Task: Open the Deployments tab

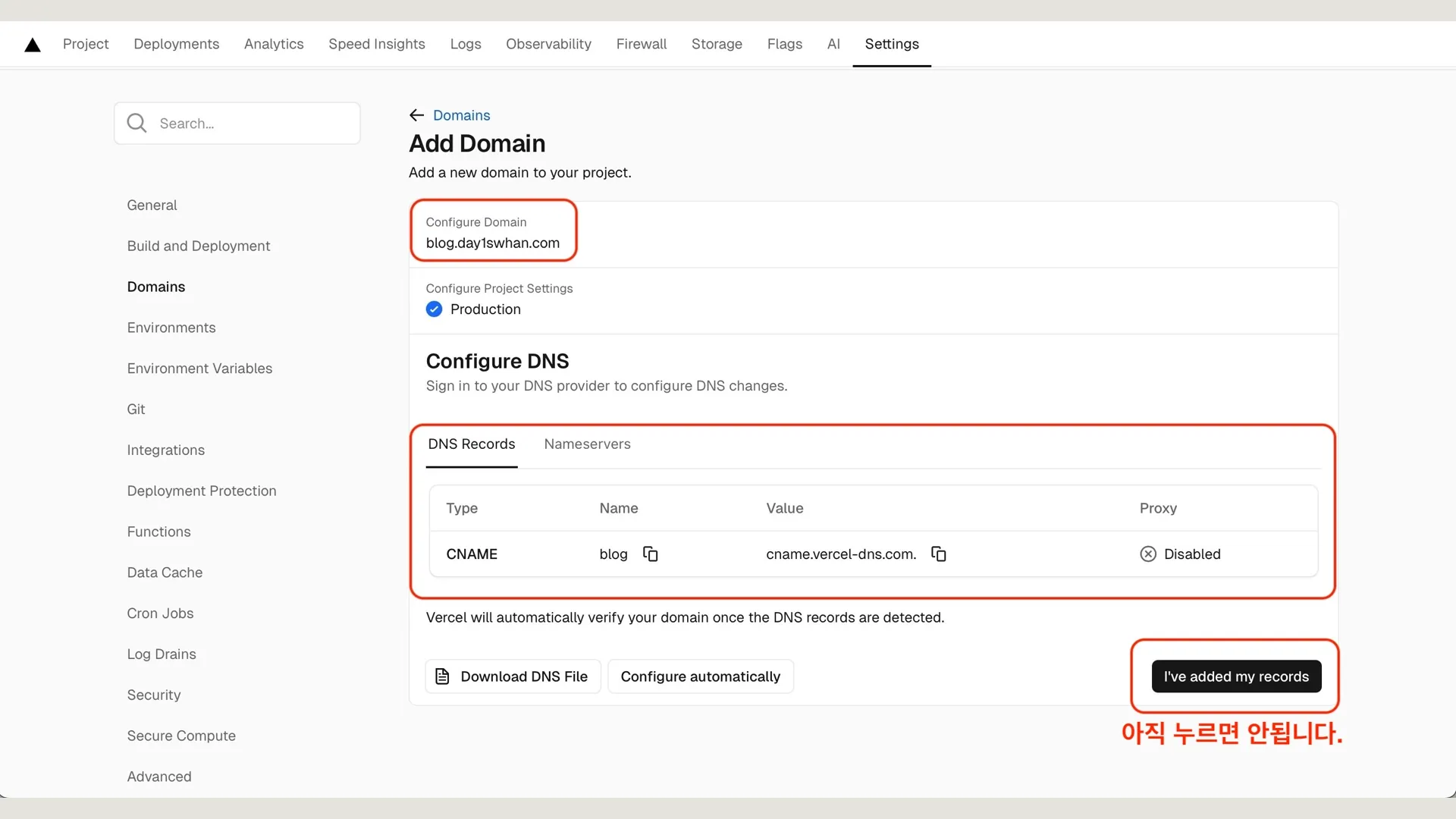Action: click(176, 44)
